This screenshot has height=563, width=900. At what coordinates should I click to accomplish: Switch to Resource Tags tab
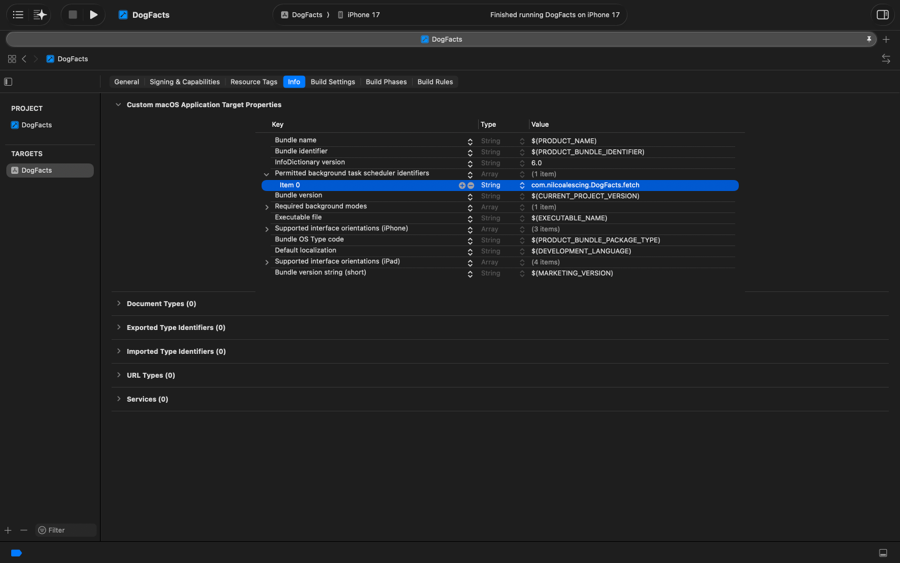point(254,81)
